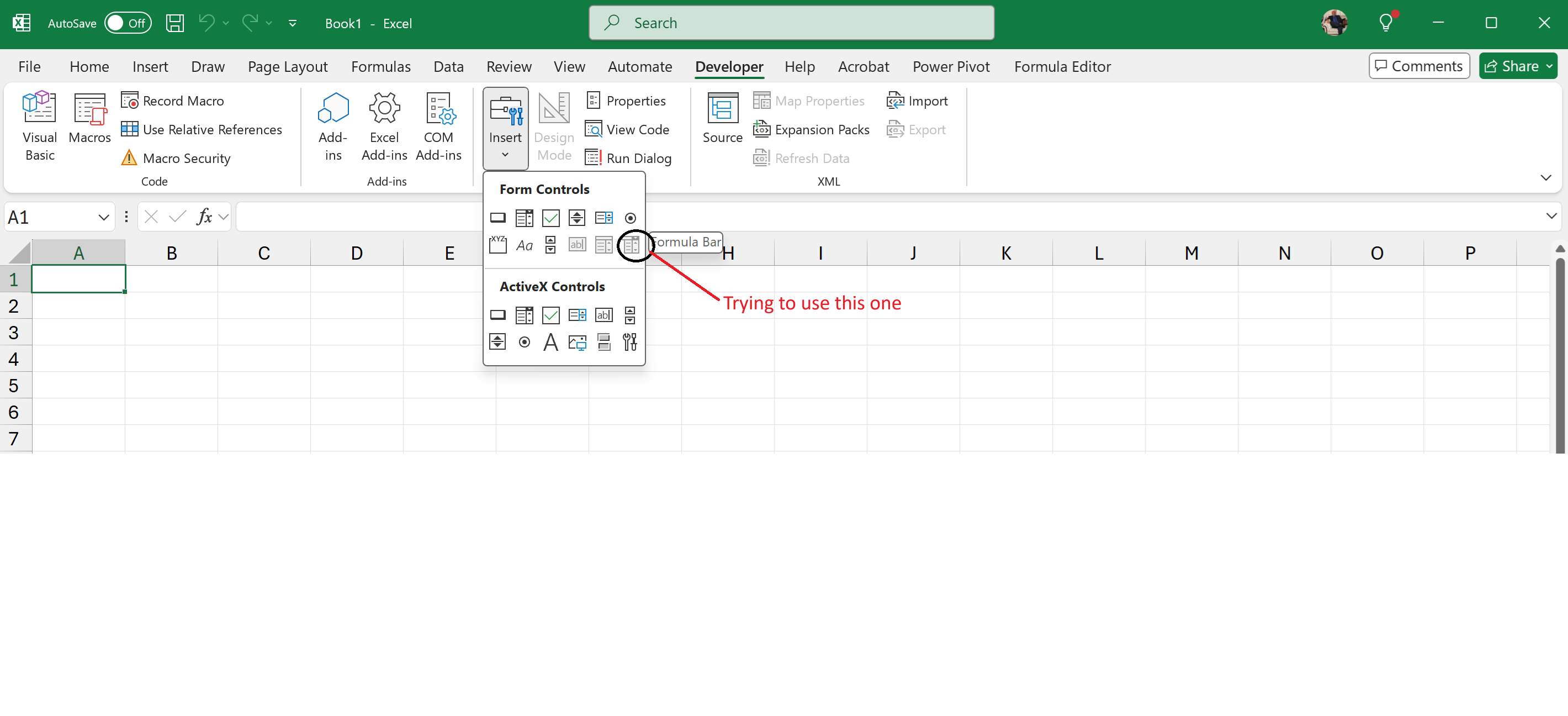Collapse the ribbon using the chevron
Viewport: 1568px width, 716px height.
1546,177
